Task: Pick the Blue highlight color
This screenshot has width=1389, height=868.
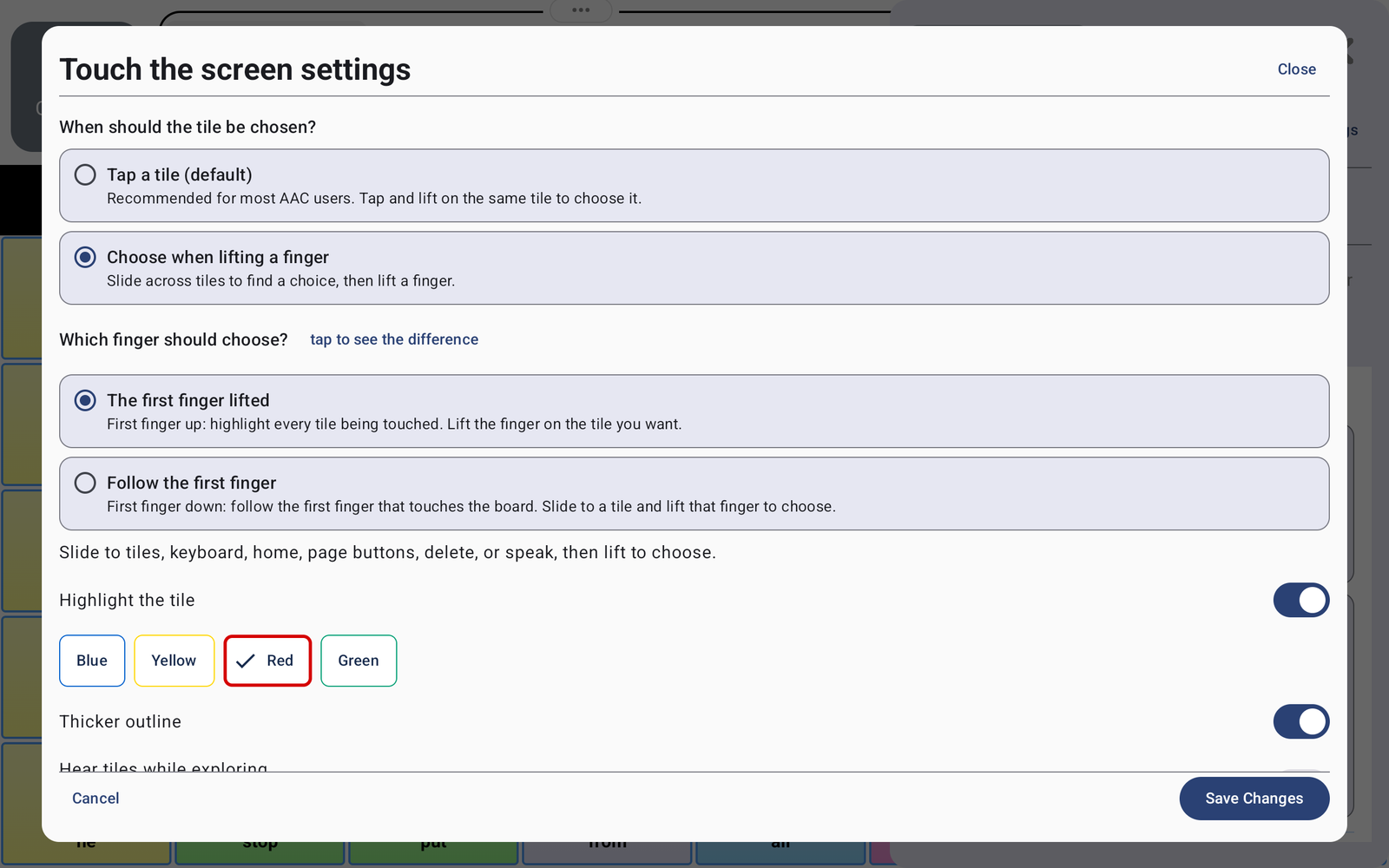Action: (92, 661)
